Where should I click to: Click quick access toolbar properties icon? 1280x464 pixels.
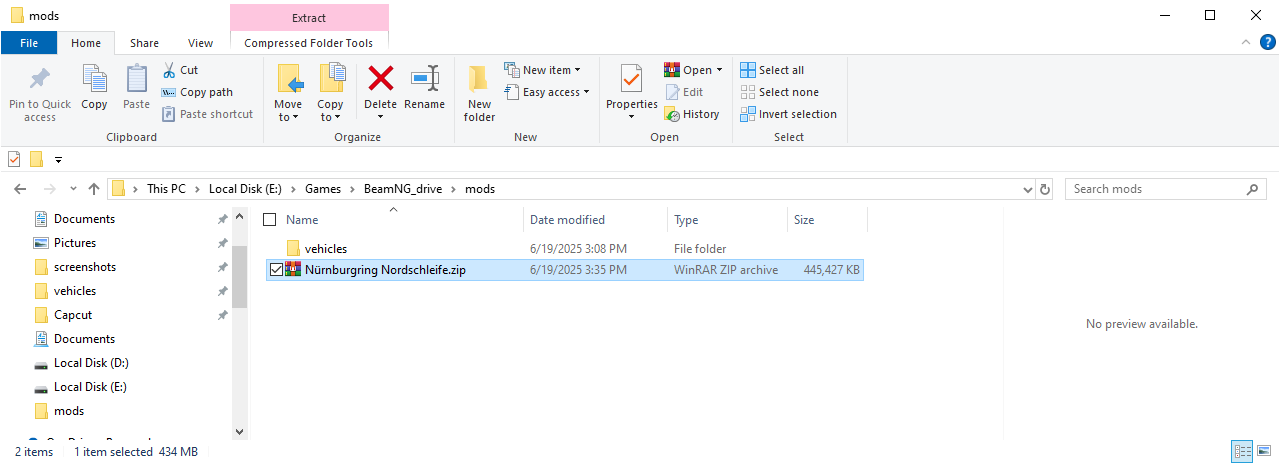(x=14, y=159)
